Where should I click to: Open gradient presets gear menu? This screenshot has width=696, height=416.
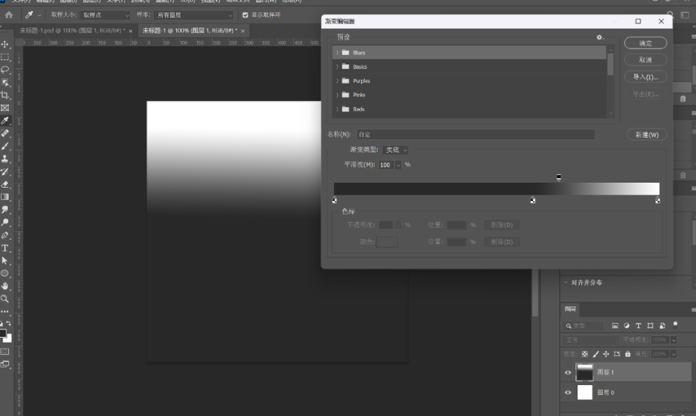[599, 37]
